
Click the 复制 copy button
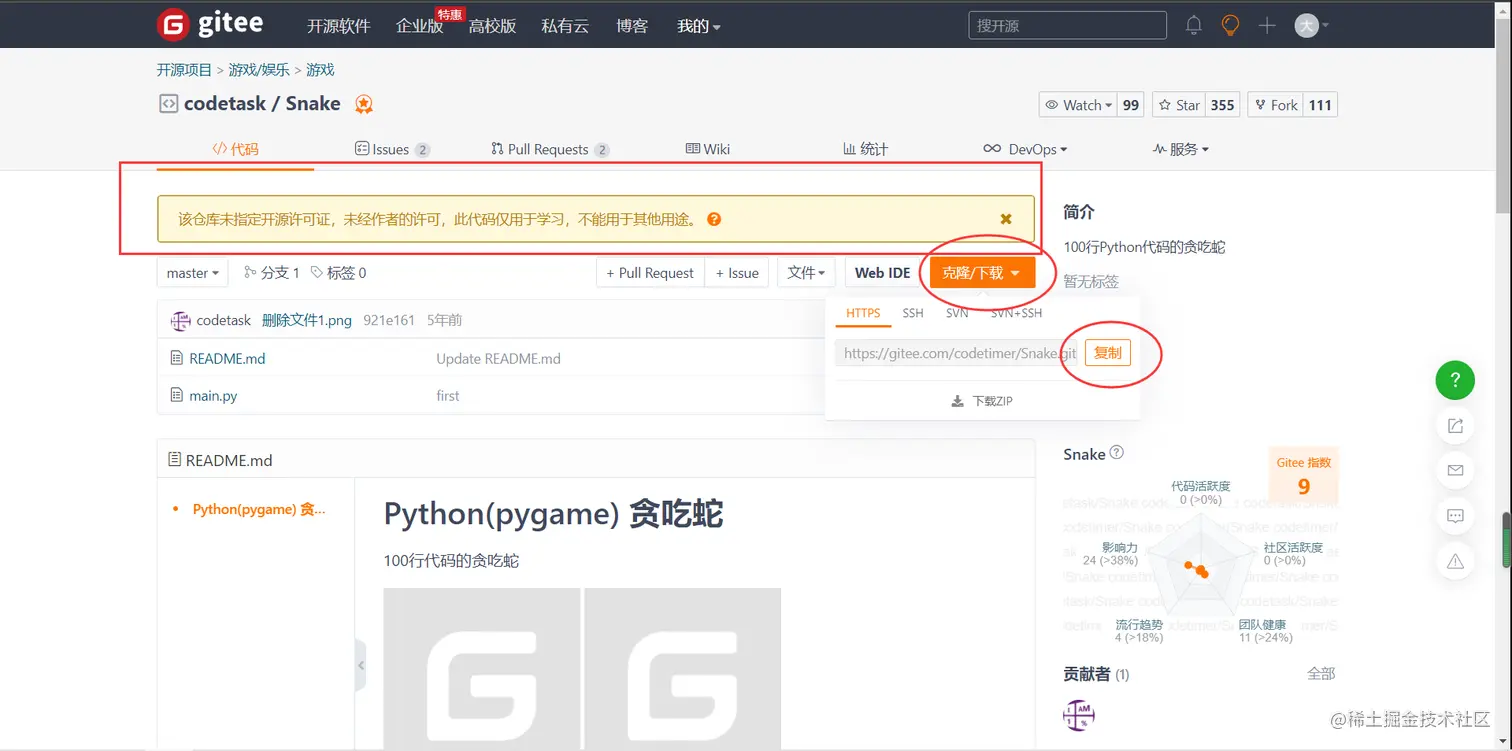point(1108,352)
